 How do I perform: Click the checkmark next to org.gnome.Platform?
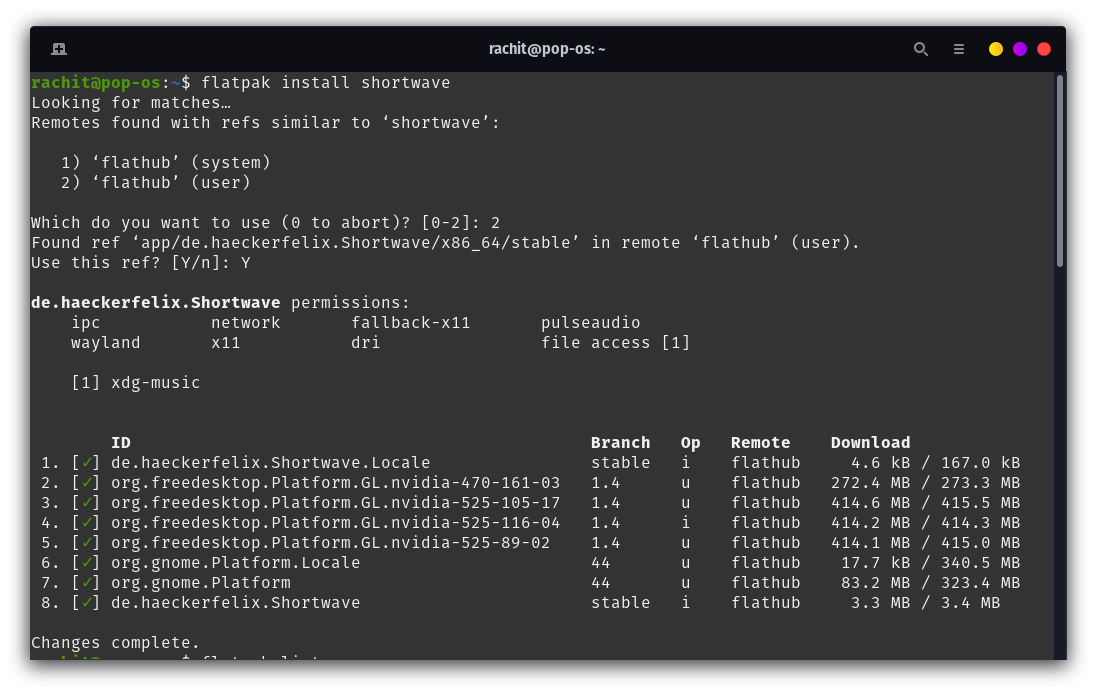click(89, 582)
